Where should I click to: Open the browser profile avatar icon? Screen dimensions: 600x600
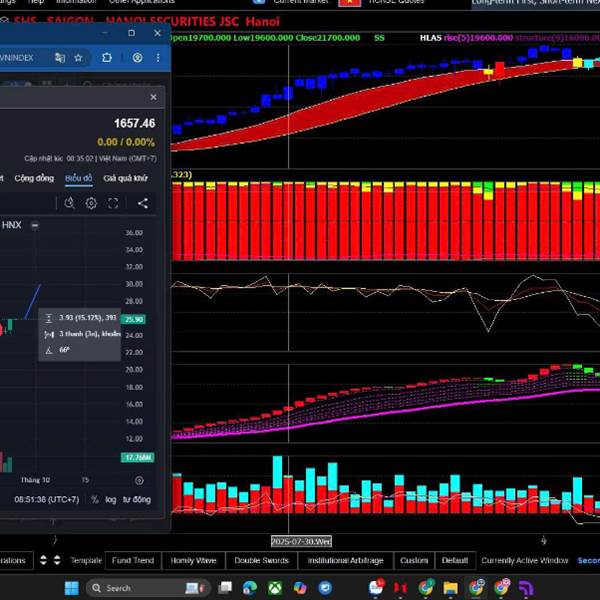click(x=137, y=58)
